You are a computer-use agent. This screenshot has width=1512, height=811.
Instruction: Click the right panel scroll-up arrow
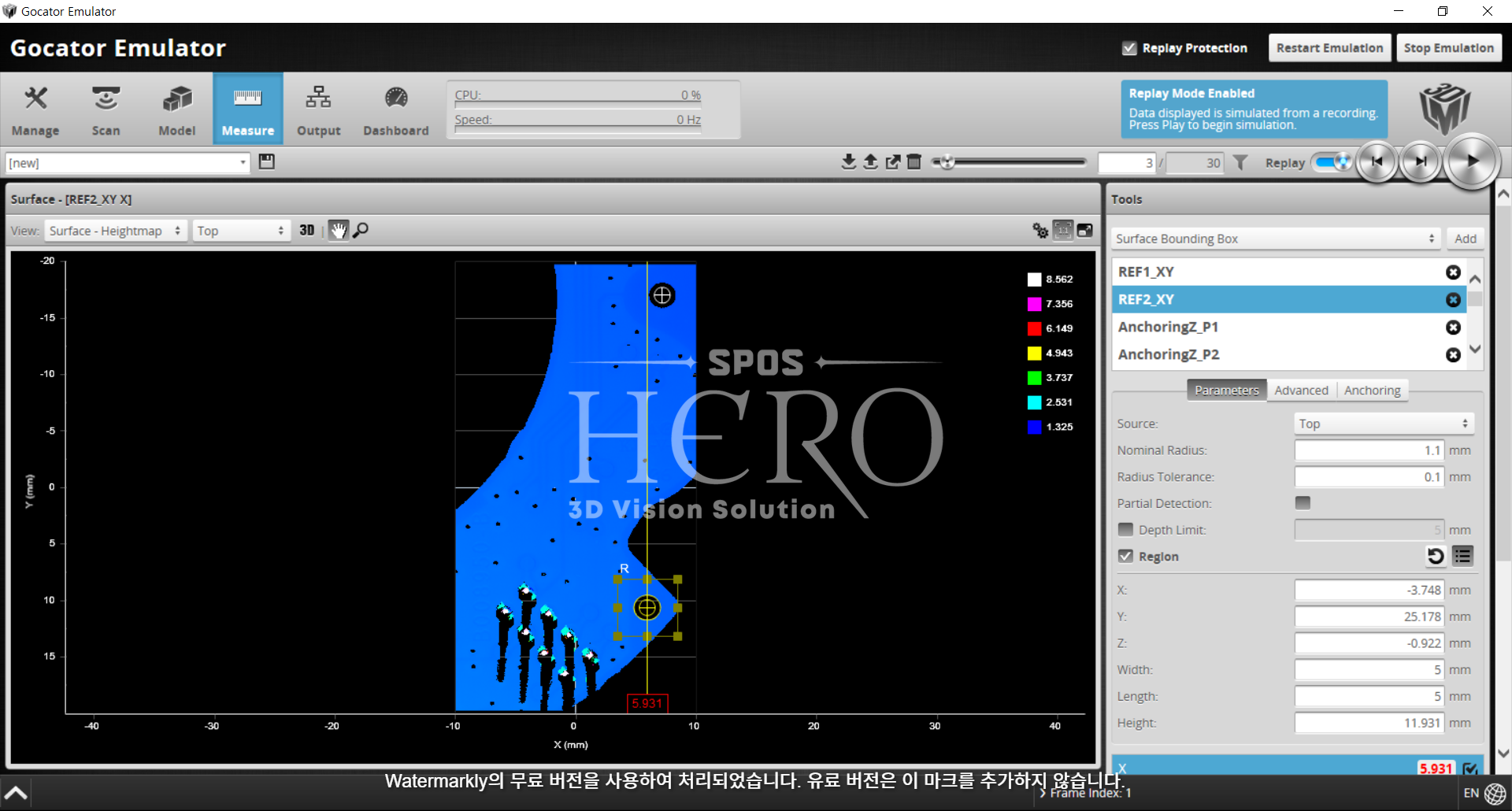tap(1503, 194)
